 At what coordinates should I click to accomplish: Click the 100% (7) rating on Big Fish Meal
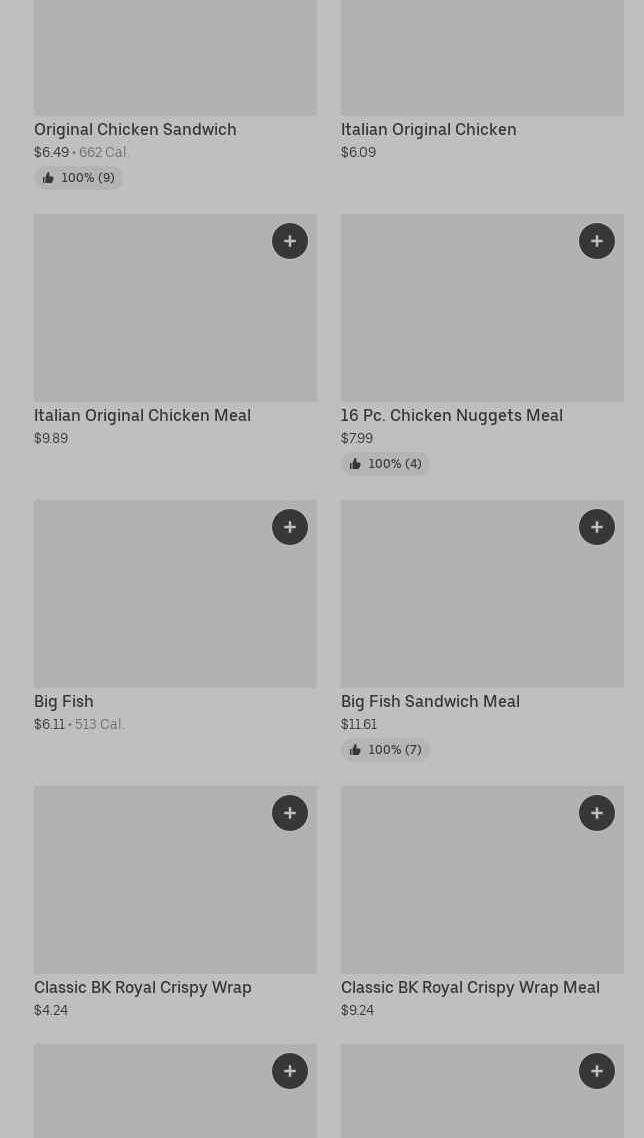click(386, 750)
